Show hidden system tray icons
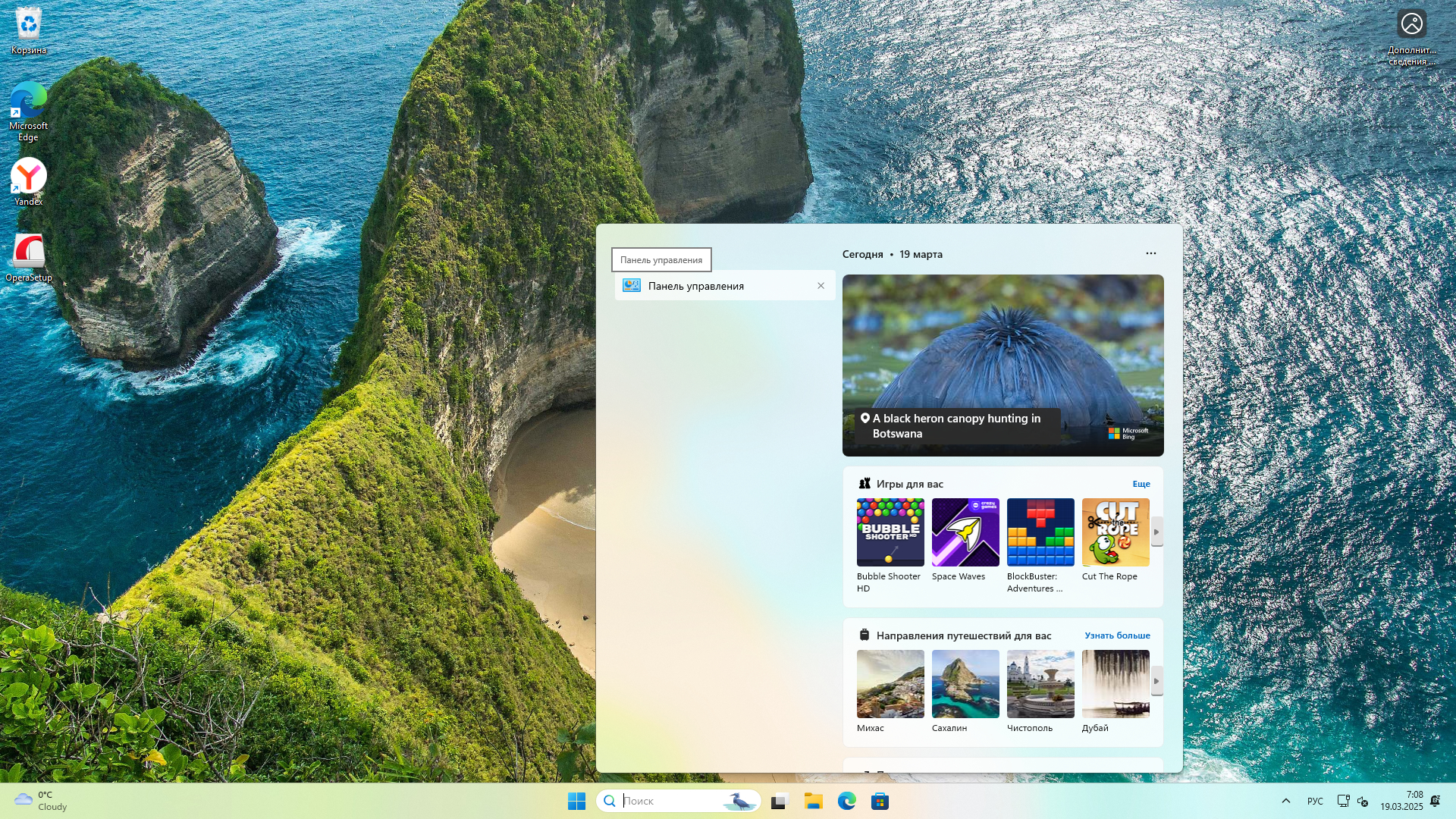This screenshot has height=819, width=1456. click(1285, 802)
